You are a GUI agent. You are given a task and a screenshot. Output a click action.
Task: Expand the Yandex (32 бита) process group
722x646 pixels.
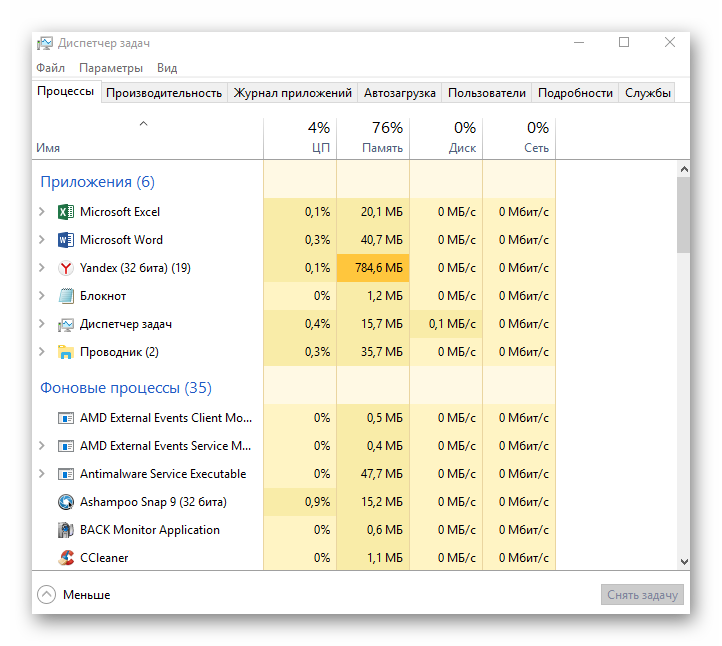click(x=42, y=268)
